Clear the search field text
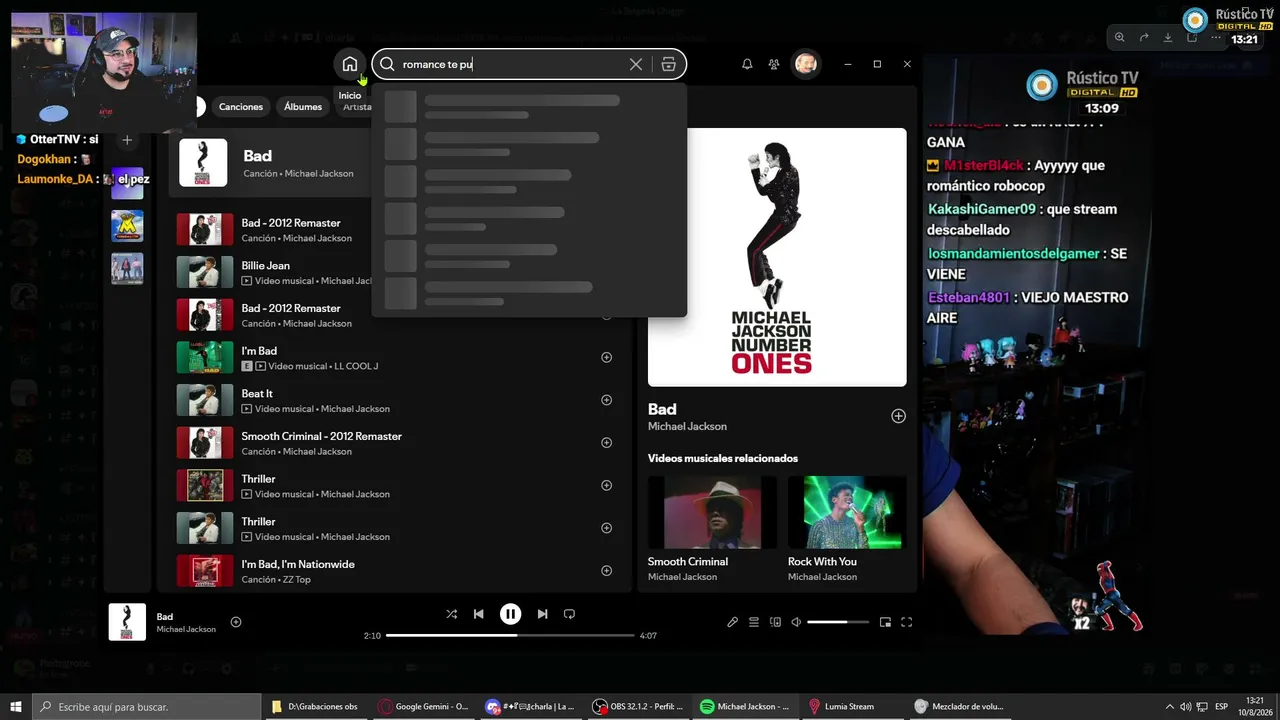Viewport: 1280px width, 720px height. pos(636,64)
